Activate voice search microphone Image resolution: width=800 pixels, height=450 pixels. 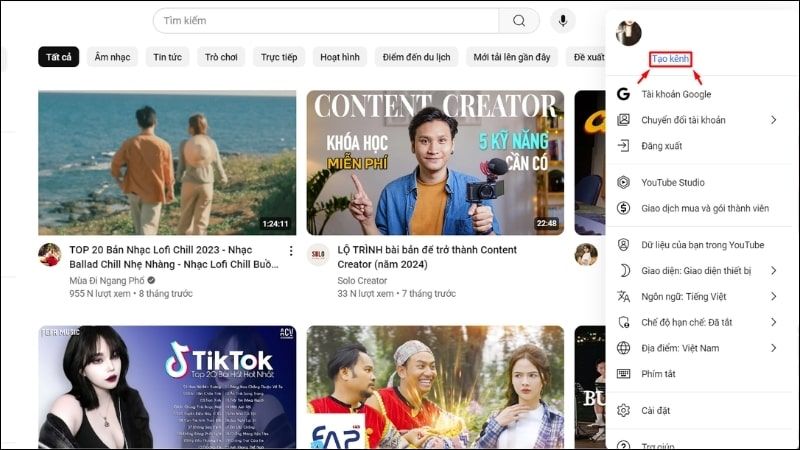tap(563, 21)
